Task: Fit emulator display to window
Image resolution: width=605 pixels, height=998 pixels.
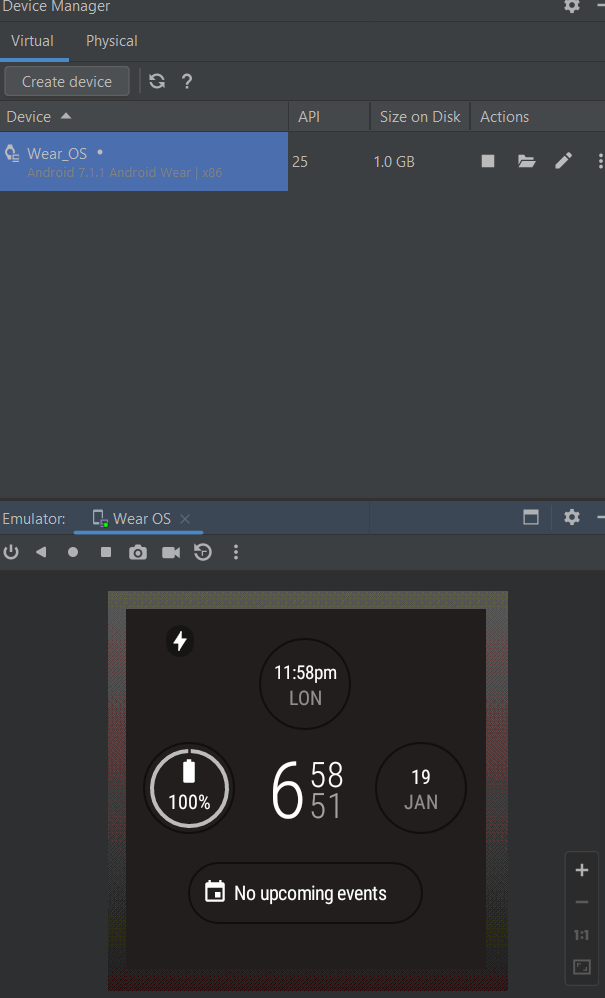Action: [x=581, y=967]
